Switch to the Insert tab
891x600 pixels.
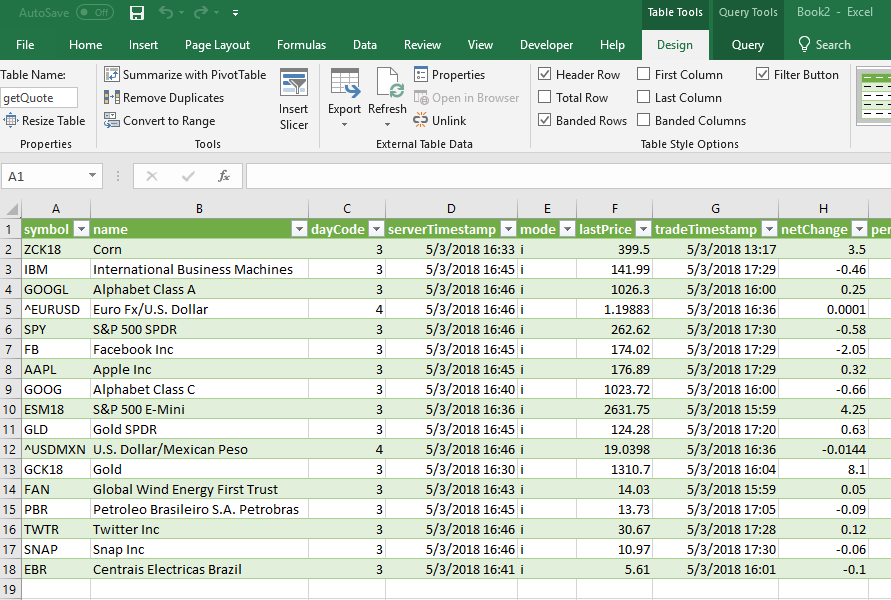[143, 45]
